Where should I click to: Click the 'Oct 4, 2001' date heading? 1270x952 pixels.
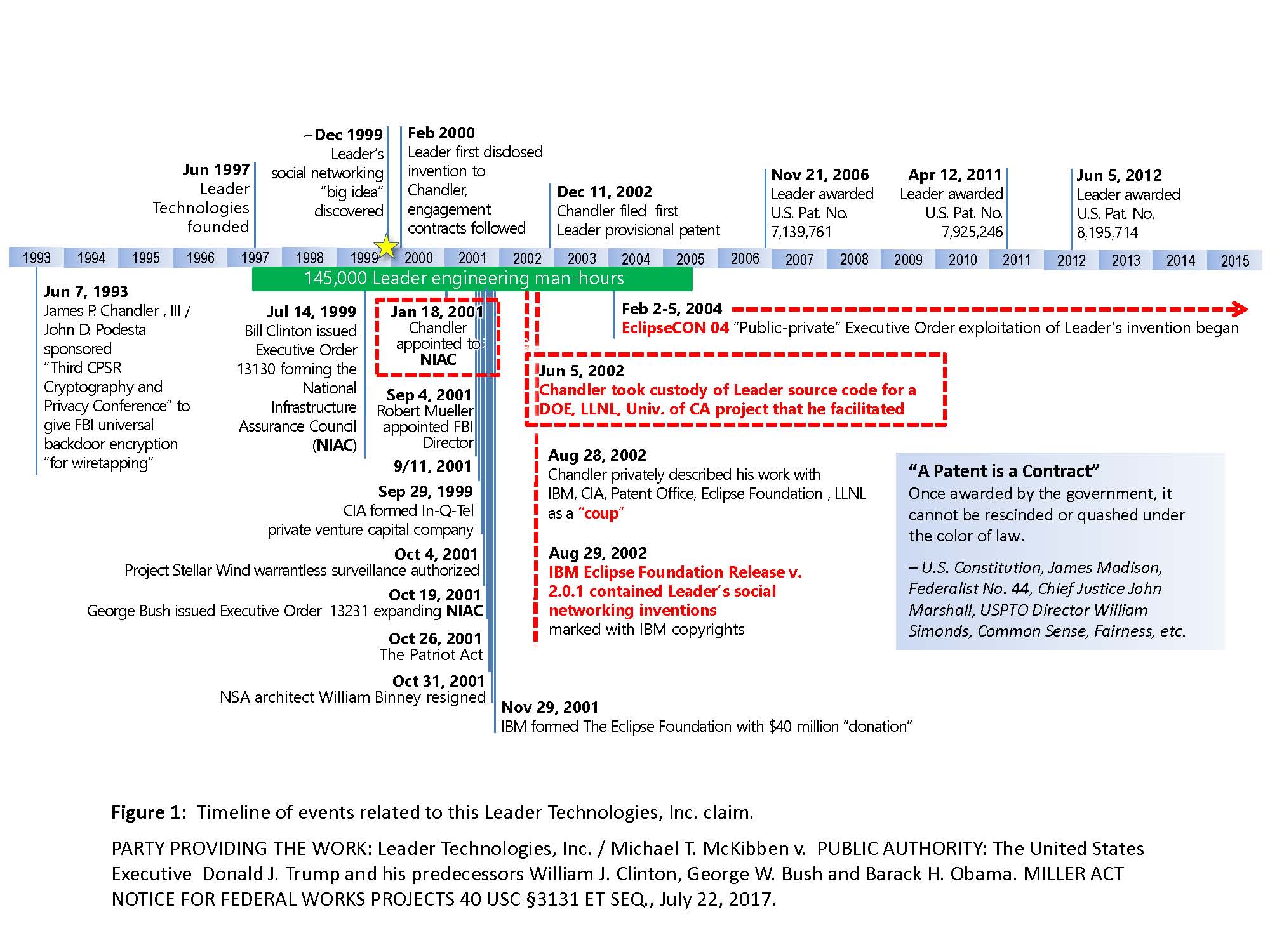click(x=436, y=555)
